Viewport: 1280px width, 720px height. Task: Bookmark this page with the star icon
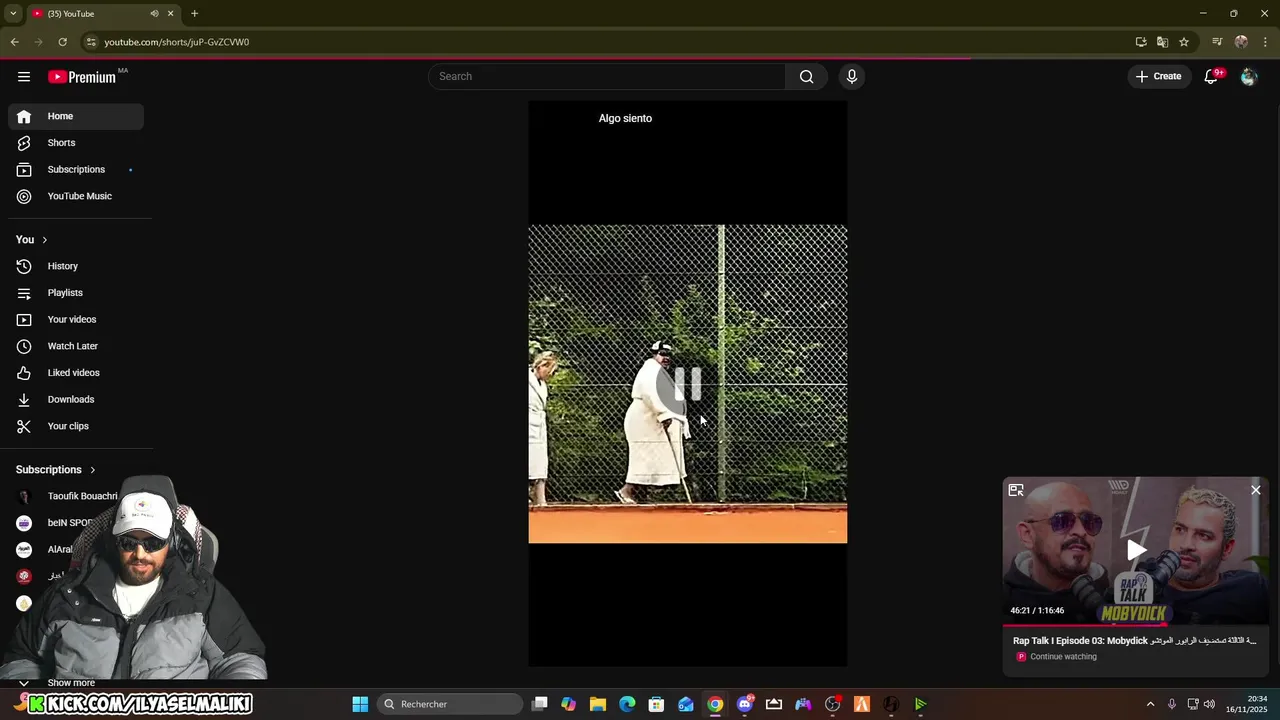pos(1184,42)
